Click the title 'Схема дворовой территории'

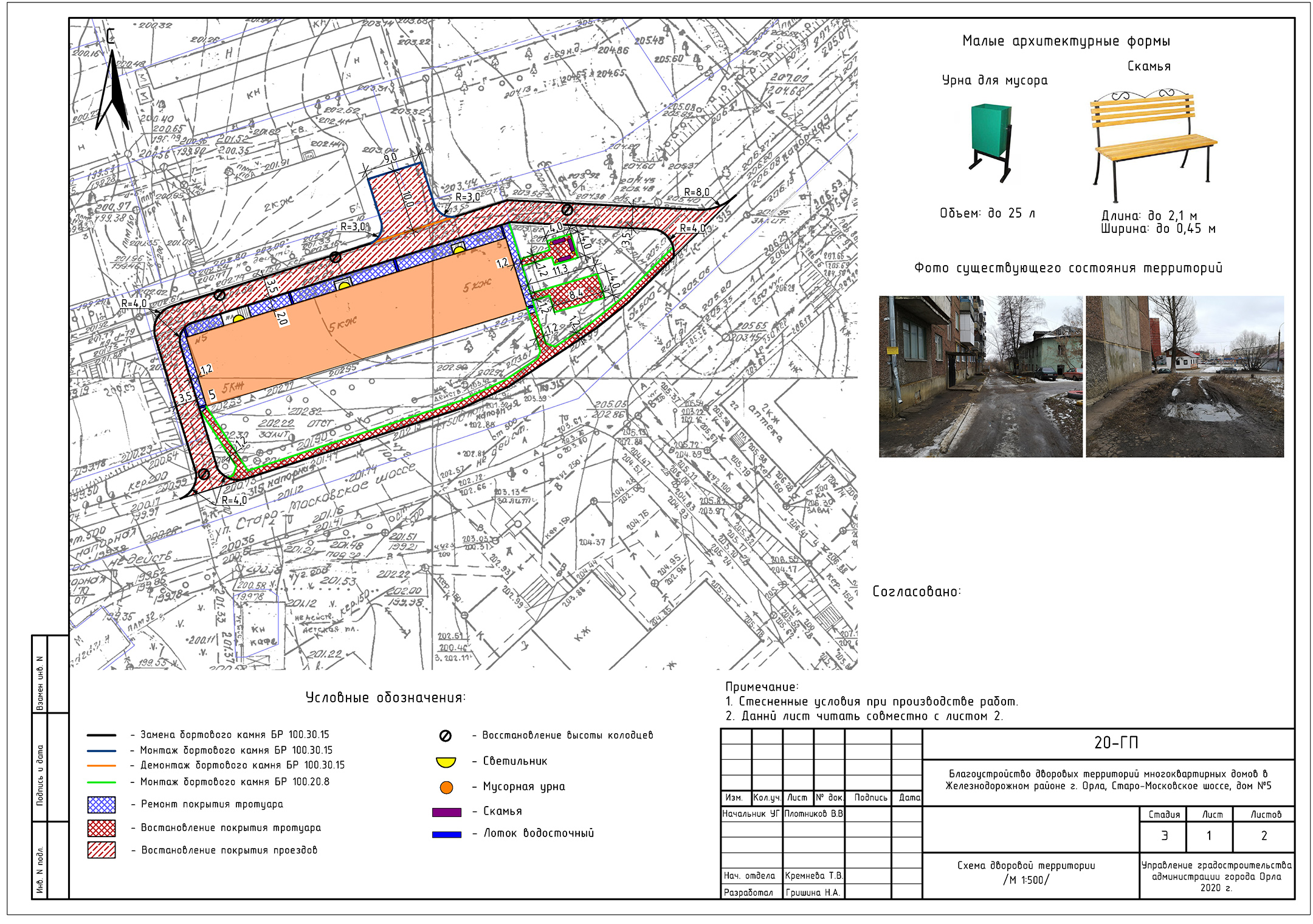pyautogui.click(x=1026, y=866)
